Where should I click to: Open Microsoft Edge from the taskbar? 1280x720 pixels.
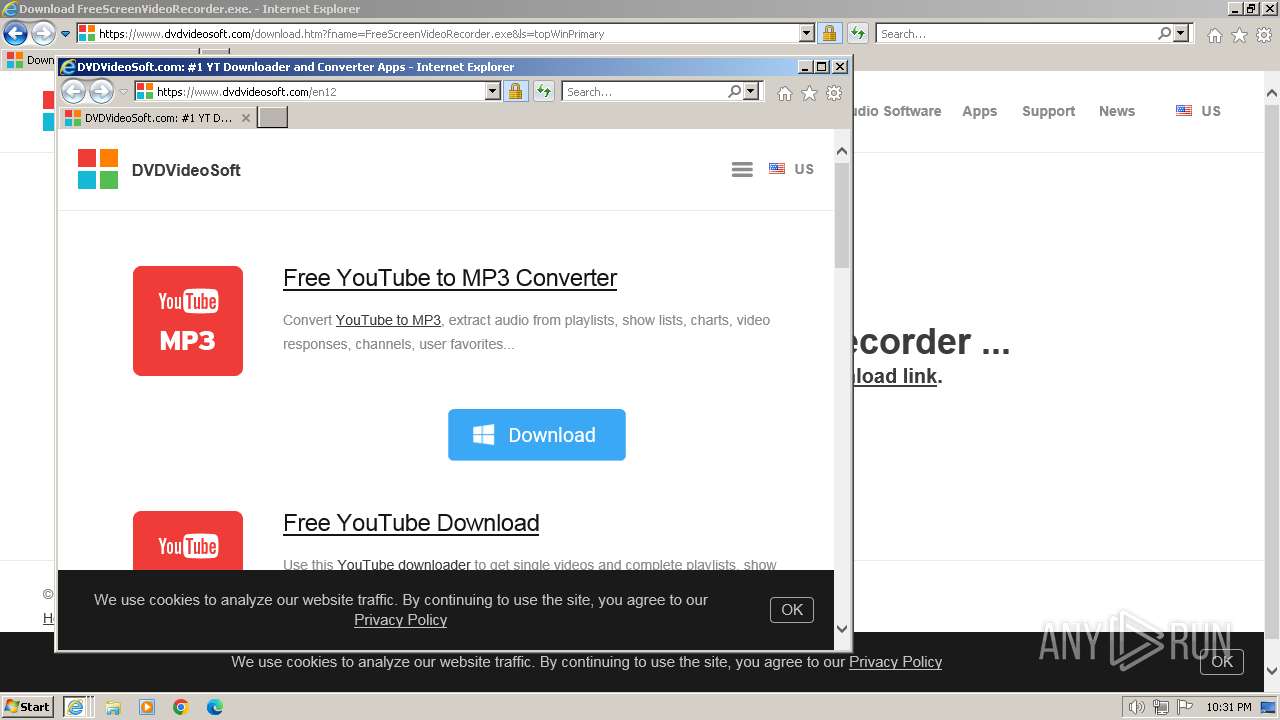215,707
